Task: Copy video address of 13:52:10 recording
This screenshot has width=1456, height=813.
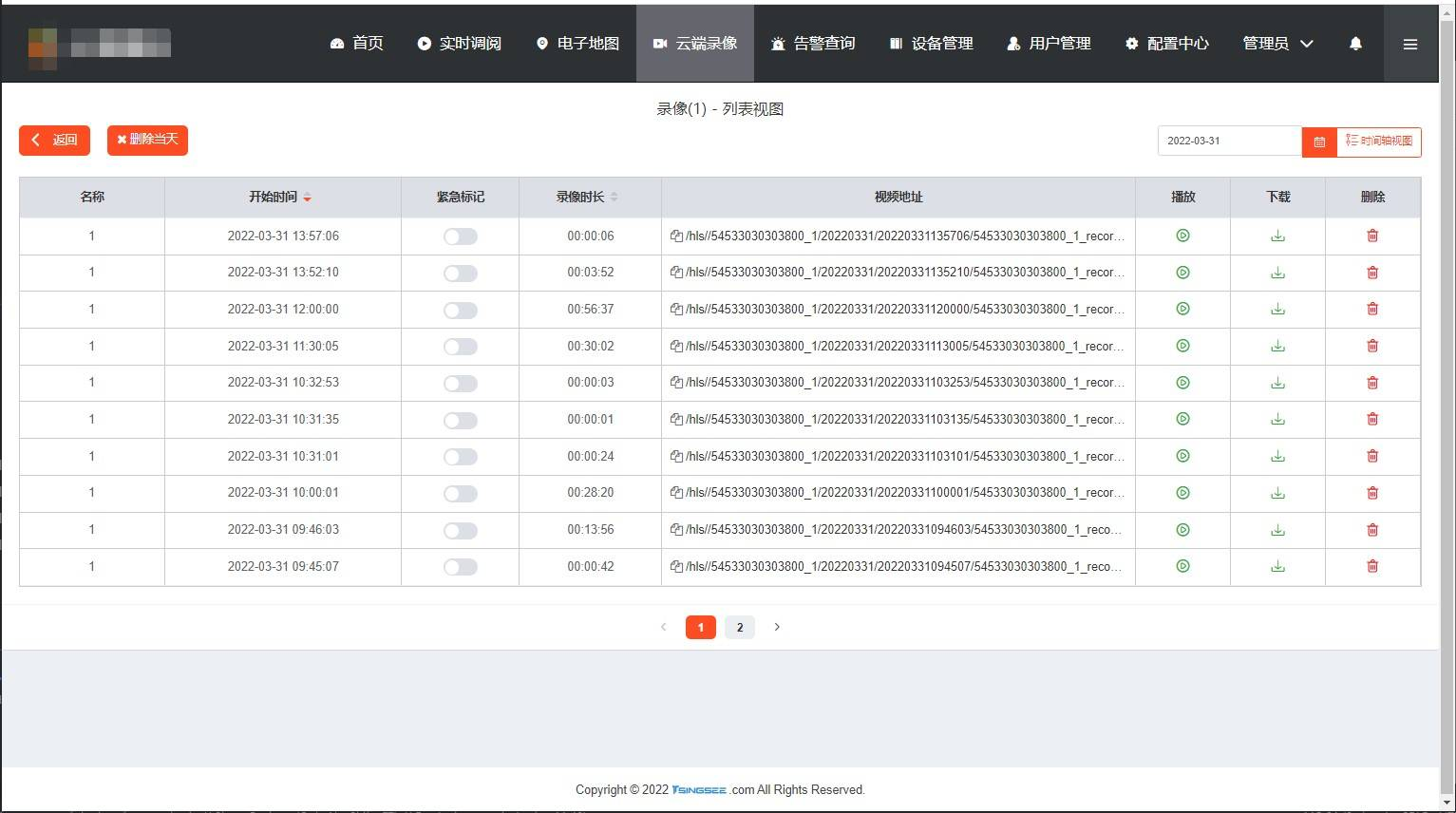Action: click(x=676, y=273)
